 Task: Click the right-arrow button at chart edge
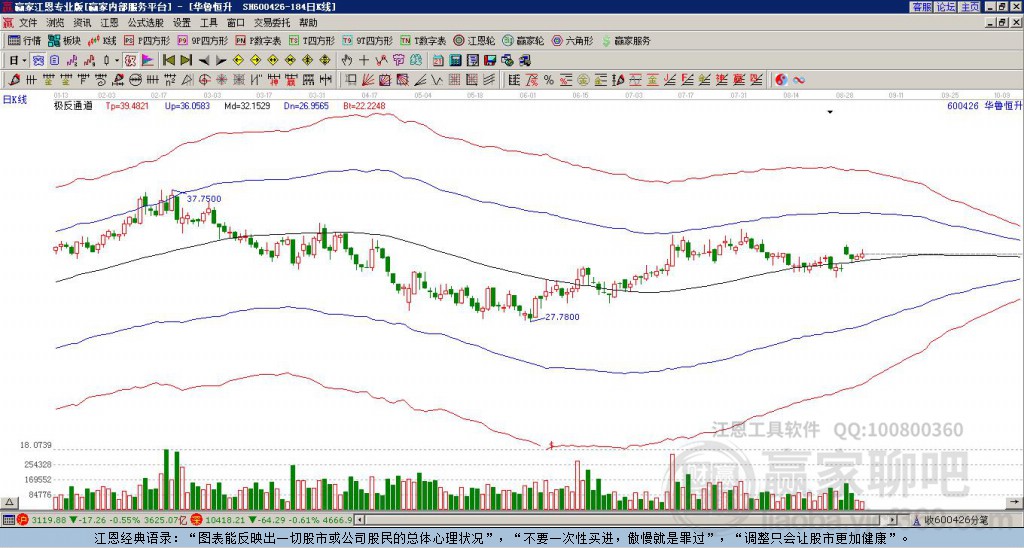[x=1014, y=502]
